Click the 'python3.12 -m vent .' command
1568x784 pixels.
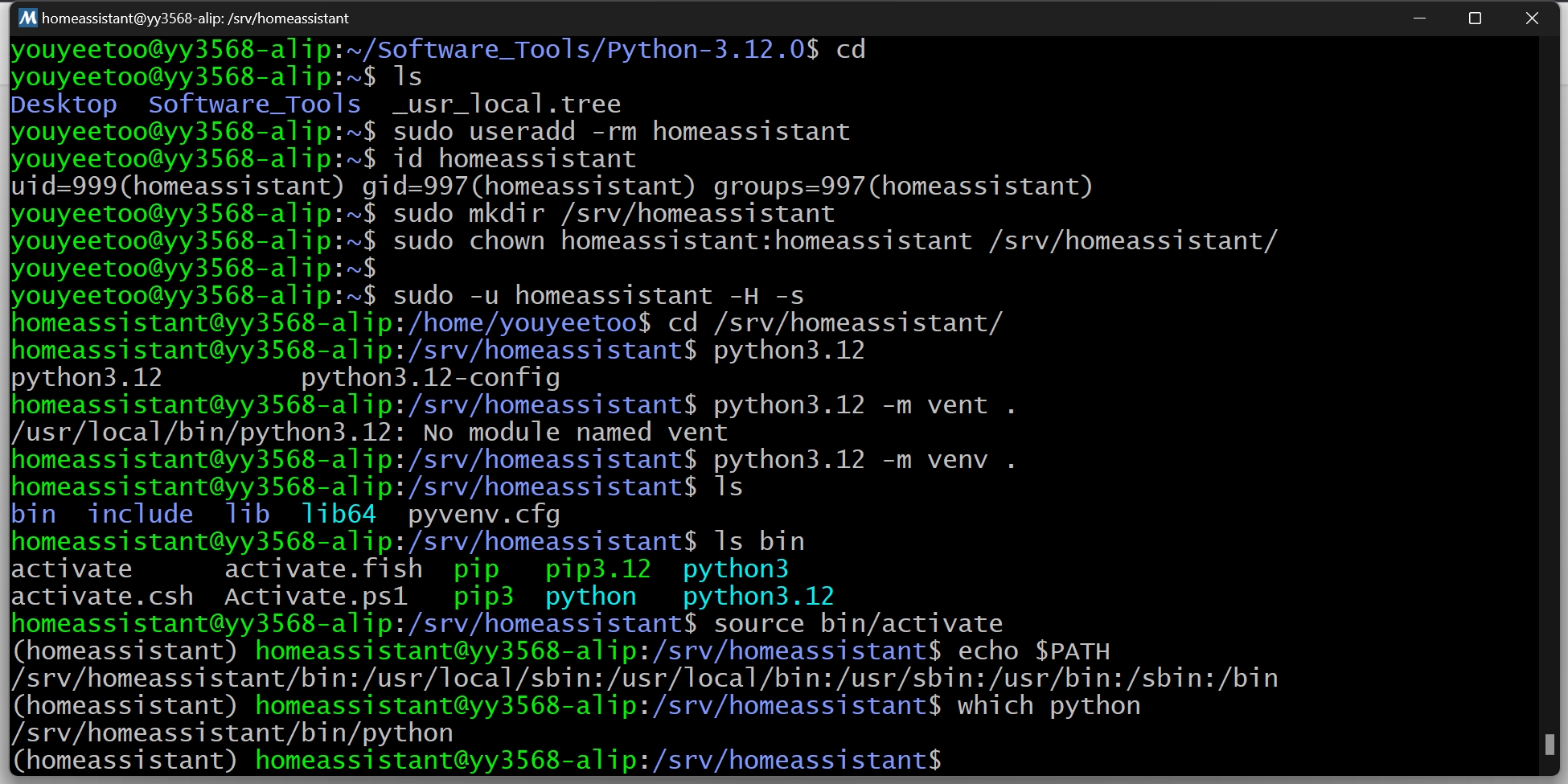864,404
